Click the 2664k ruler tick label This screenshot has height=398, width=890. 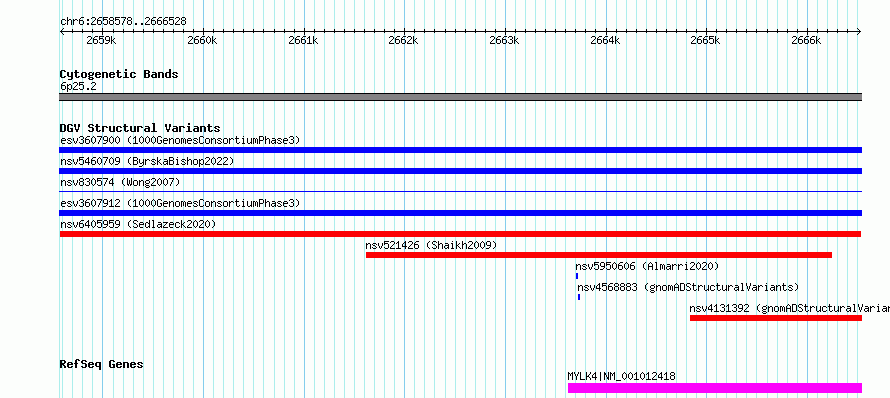tap(606, 41)
